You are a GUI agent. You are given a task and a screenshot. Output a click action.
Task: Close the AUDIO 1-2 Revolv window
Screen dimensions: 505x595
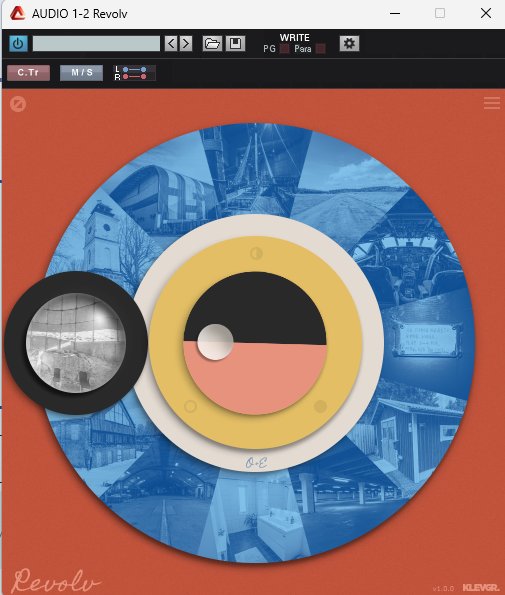point(486,13)
